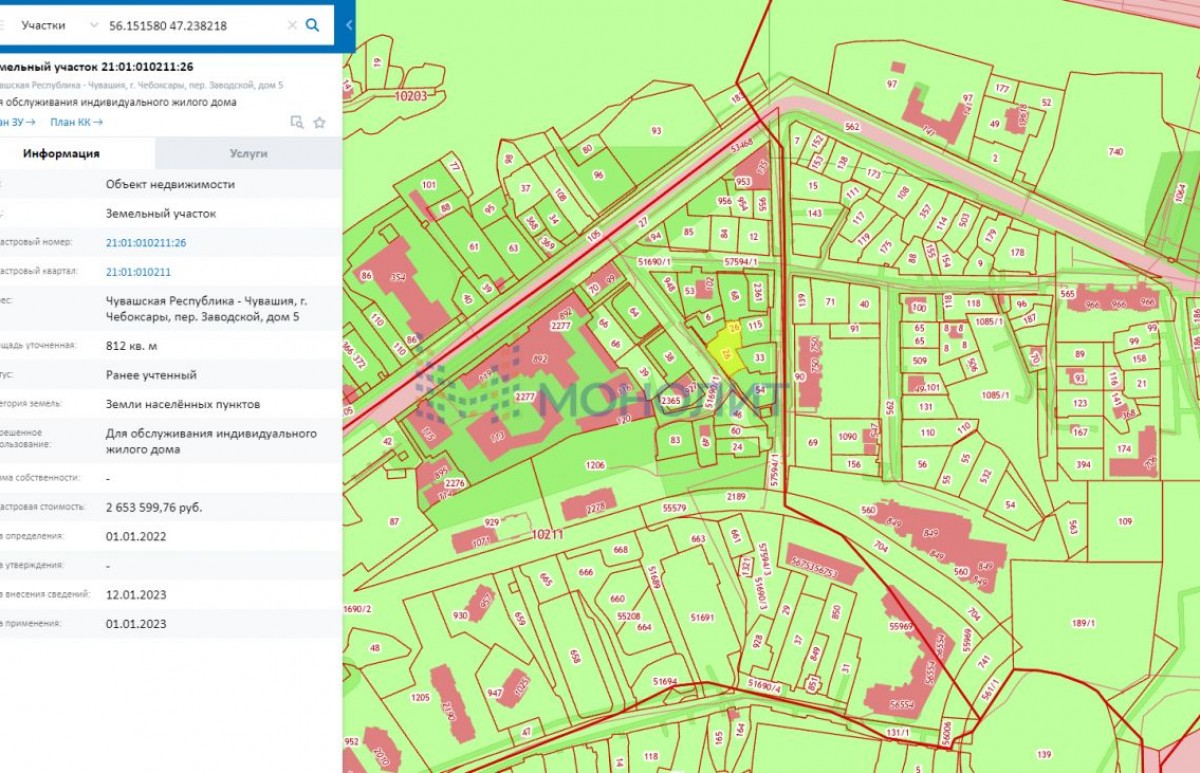
Task: Click the Земельный участок type value
Action: [161, 214]
